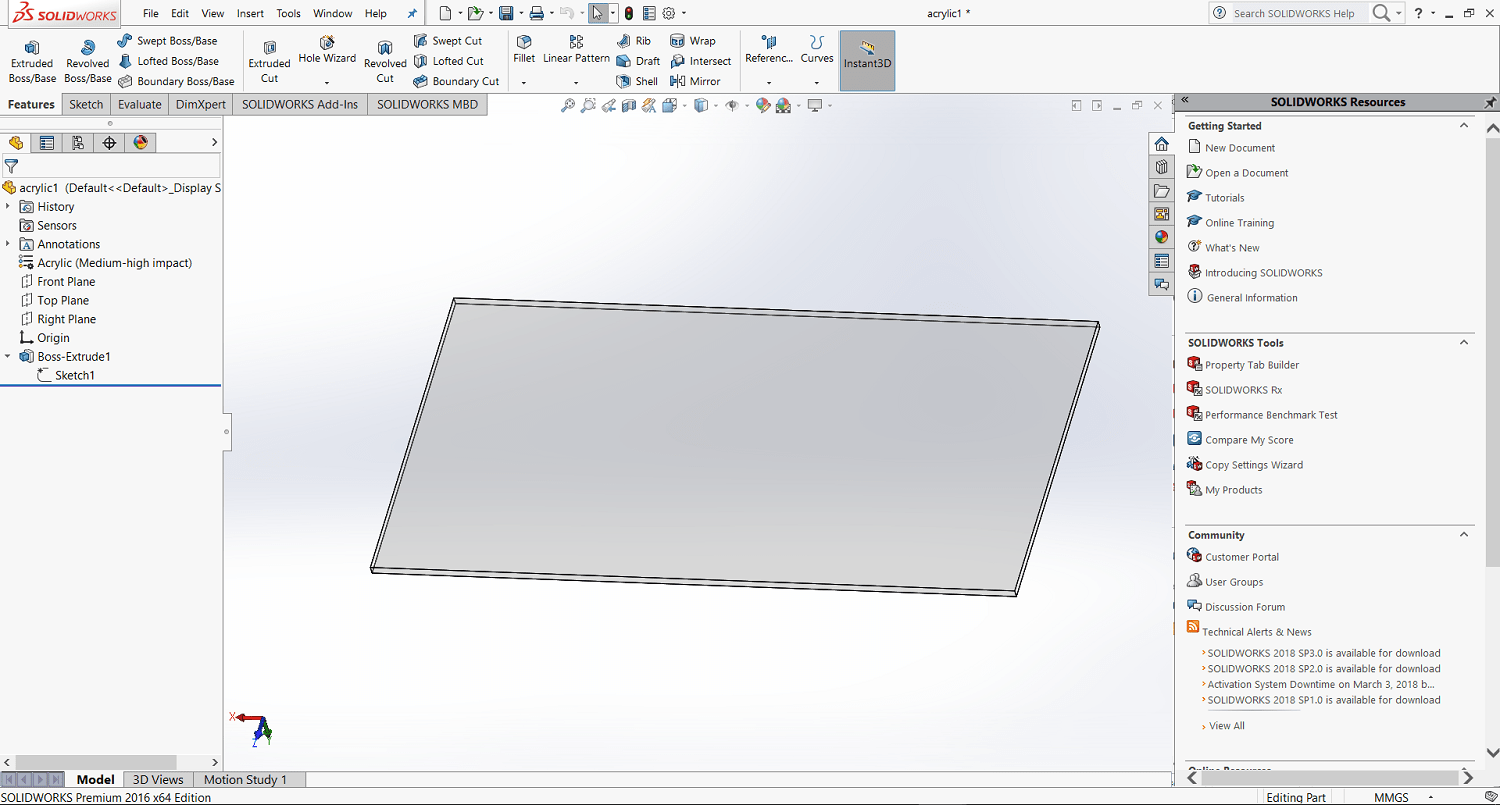Open Reference Geometry tool
This screenshot has height=805, width=1500.
[768, 50]
